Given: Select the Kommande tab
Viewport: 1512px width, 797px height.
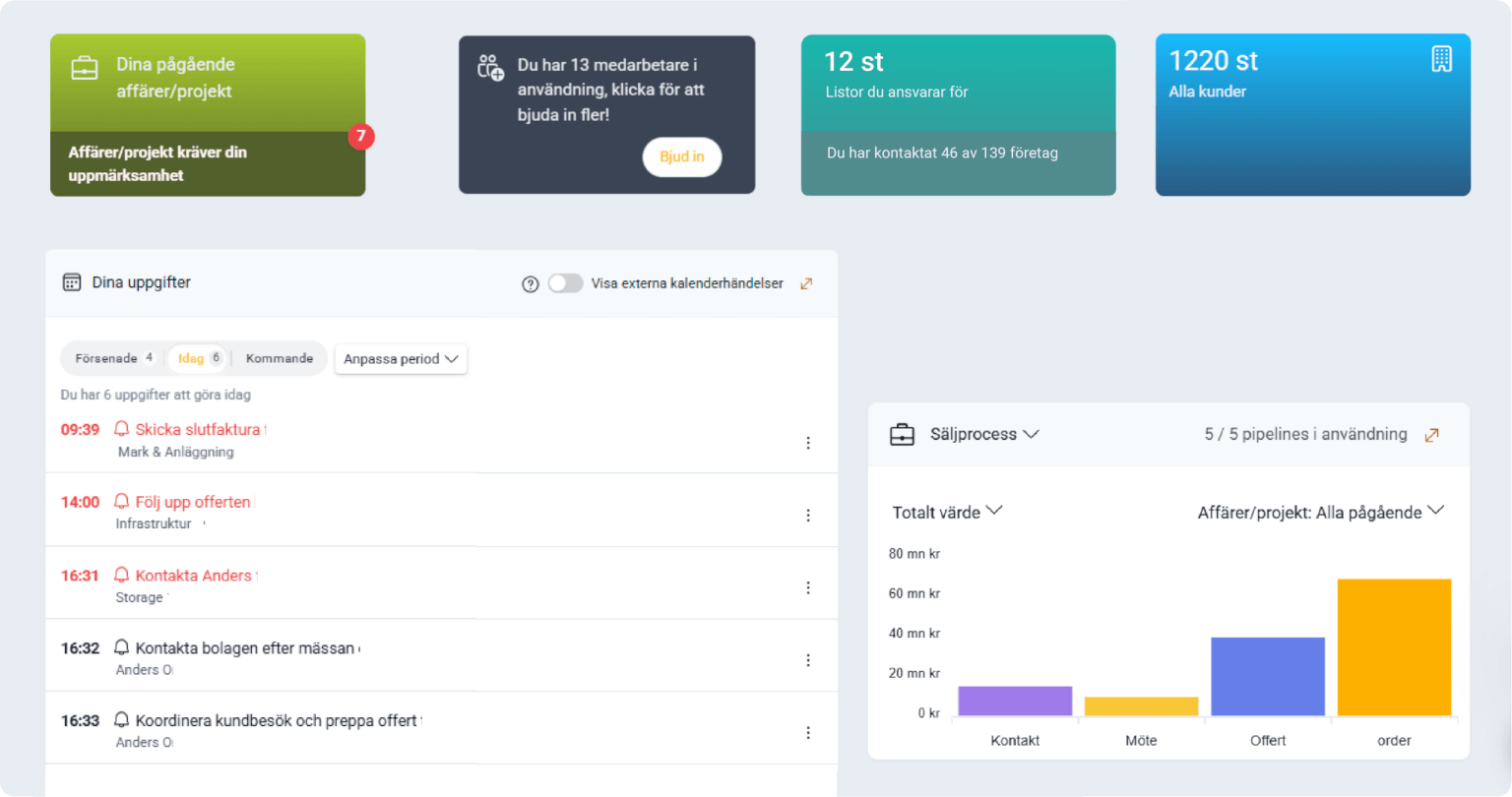Looking at the screenshot, I should click(279, 358).
